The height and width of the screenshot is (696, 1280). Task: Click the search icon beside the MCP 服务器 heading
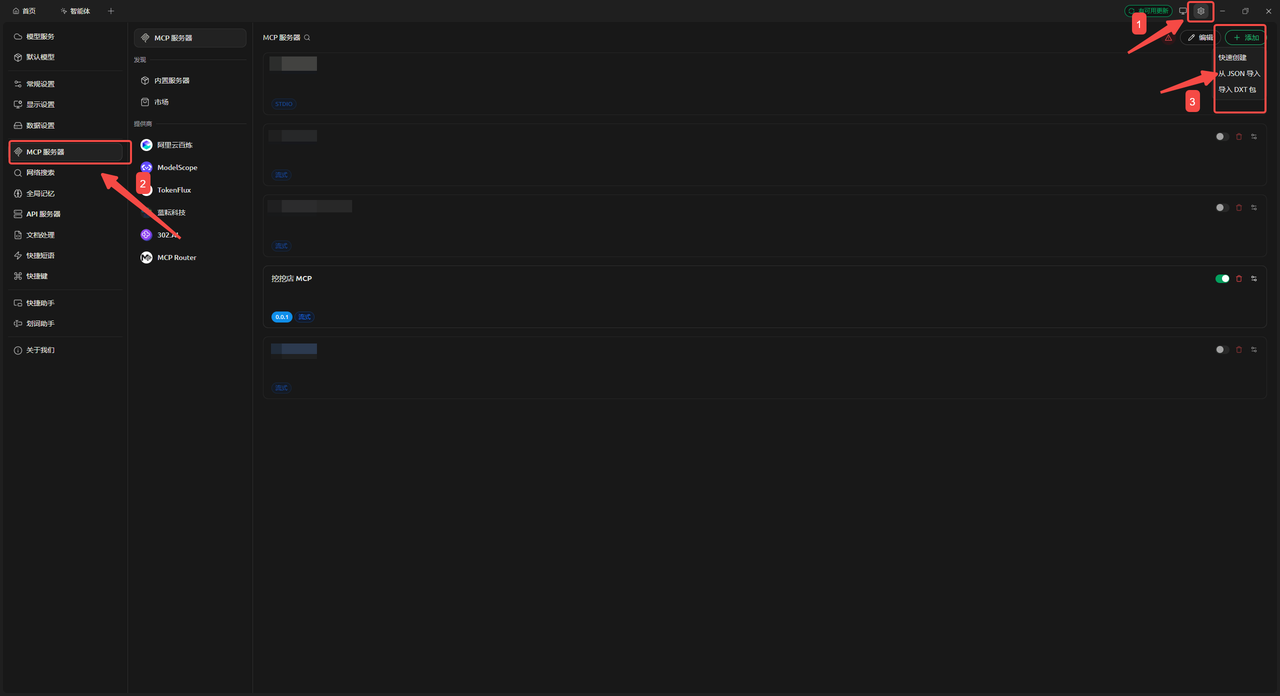[x=307, y=37]
